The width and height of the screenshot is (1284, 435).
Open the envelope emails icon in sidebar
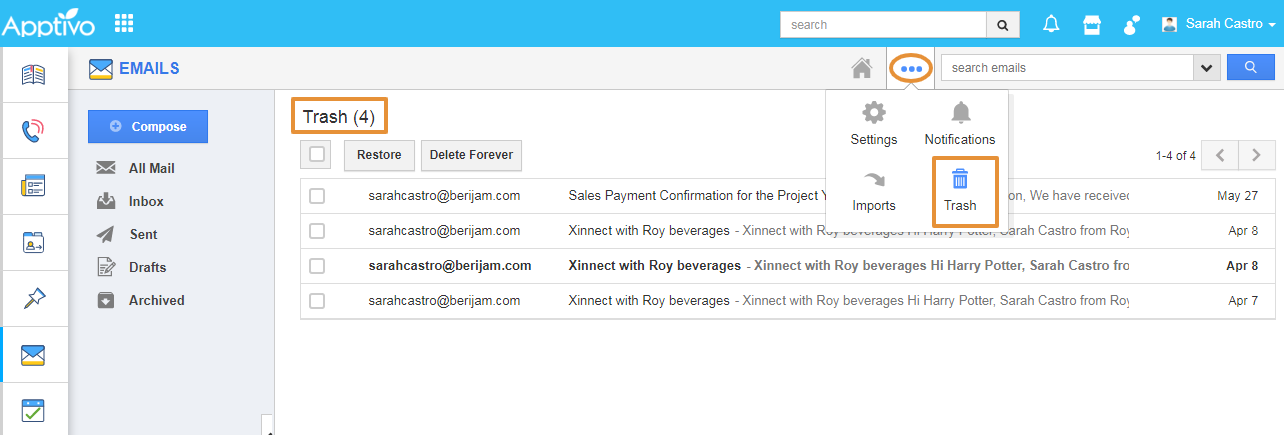[34, 354]
